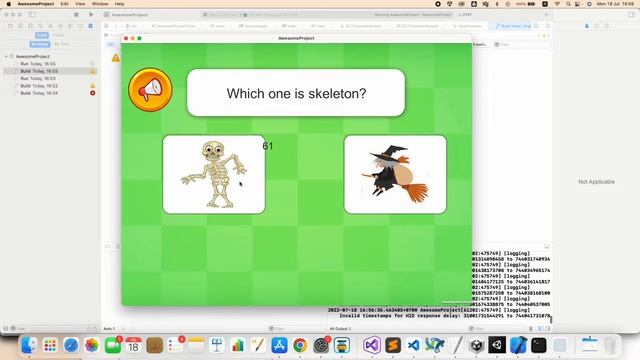Click the console trash clear icon
The height and width of the screenshot is (360, 640).
tap(531, 329)
